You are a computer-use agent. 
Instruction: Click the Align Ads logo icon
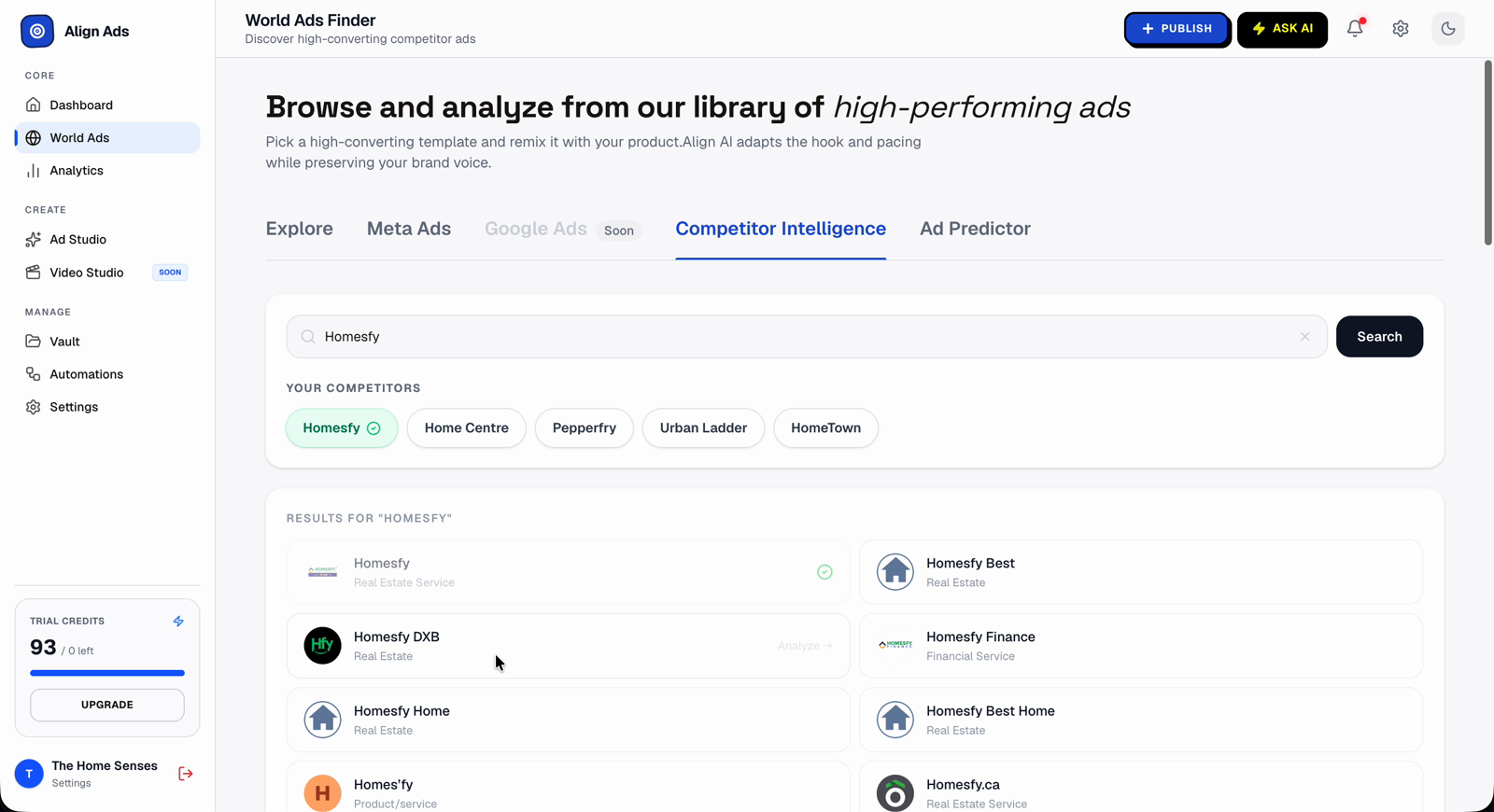click(37, 31)
